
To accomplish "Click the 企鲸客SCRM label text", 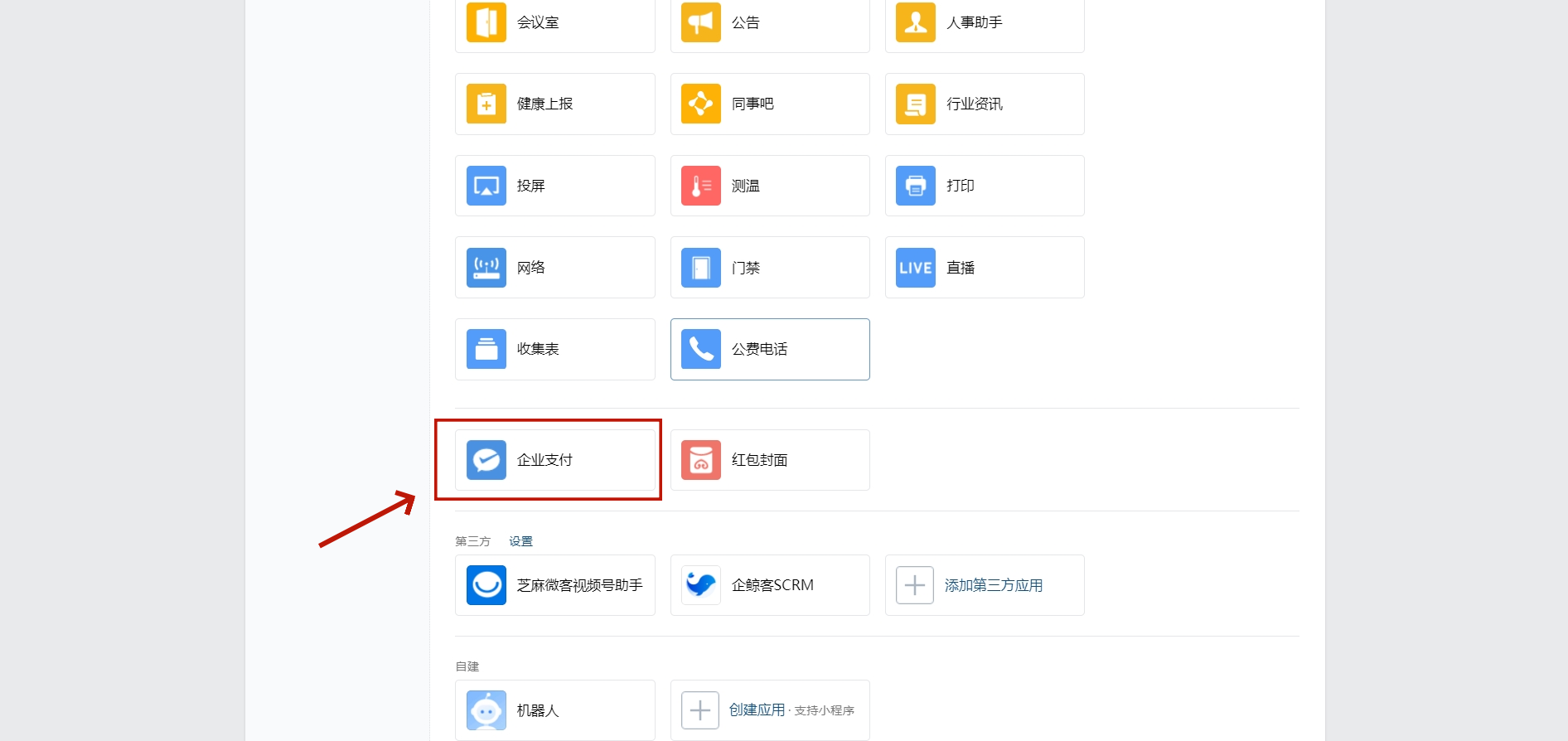I will pos(772,585).
